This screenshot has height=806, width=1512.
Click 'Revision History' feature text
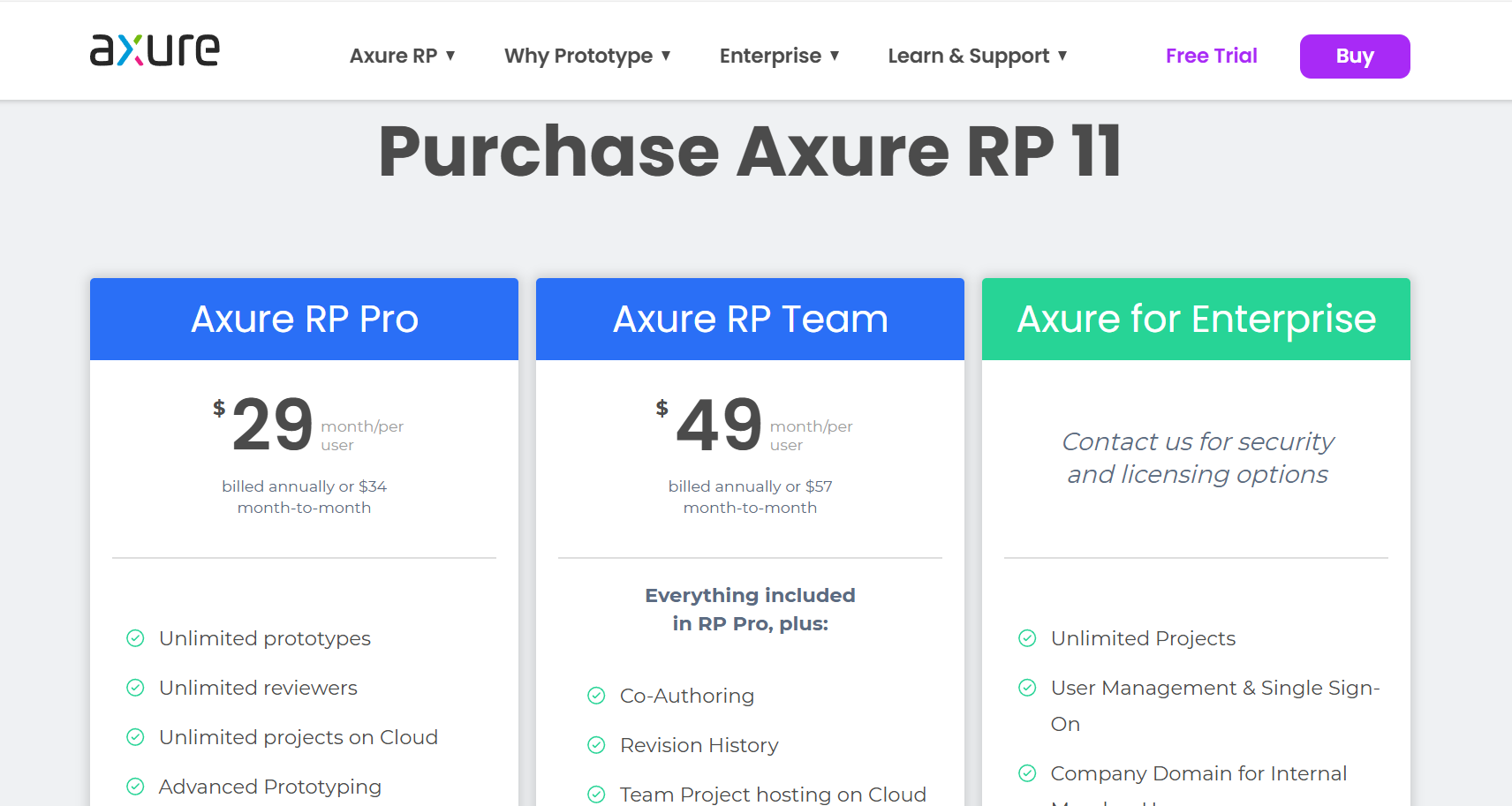[x=699, y=746]
